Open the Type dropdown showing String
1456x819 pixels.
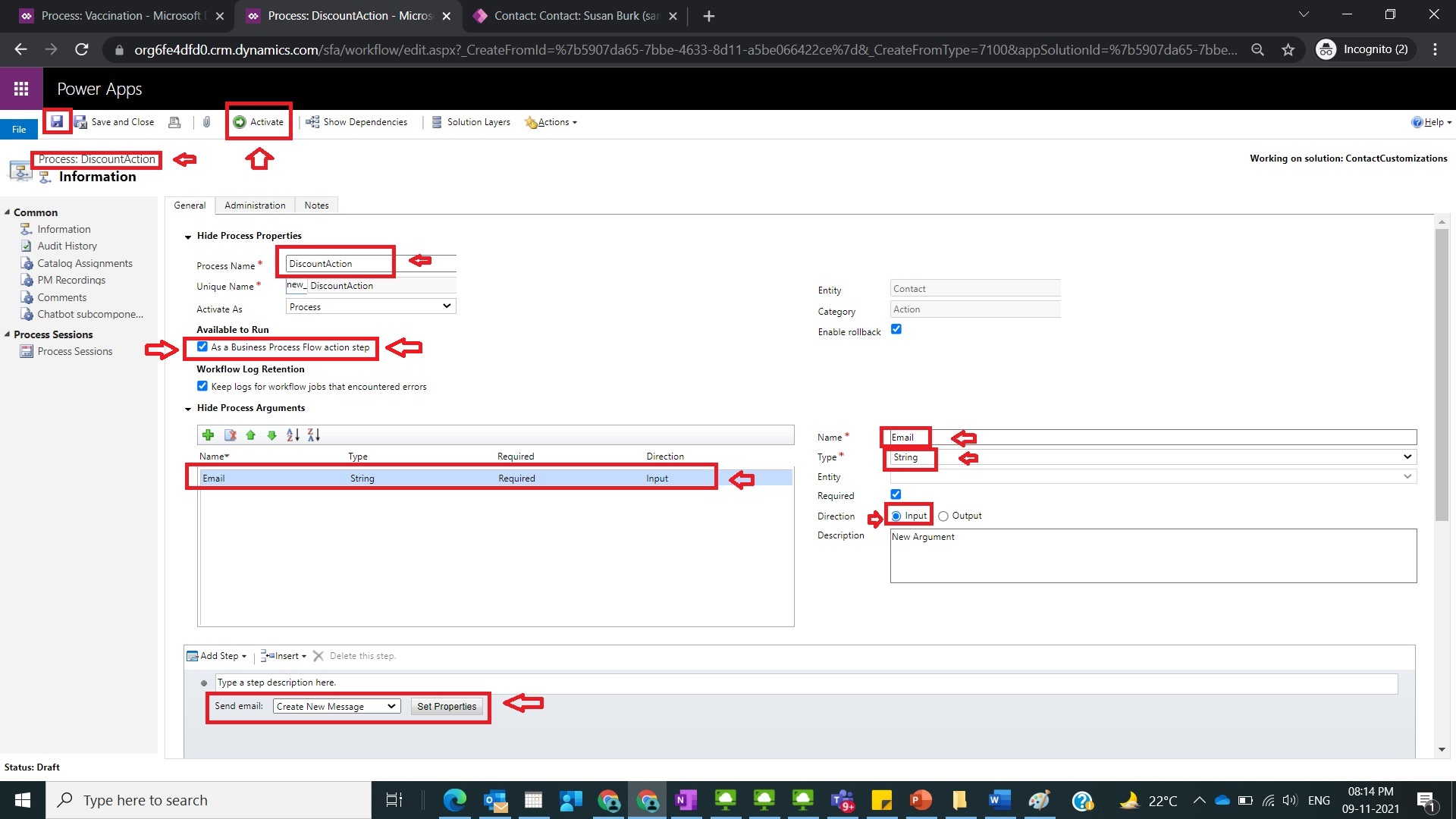(x=1407, y=457)
